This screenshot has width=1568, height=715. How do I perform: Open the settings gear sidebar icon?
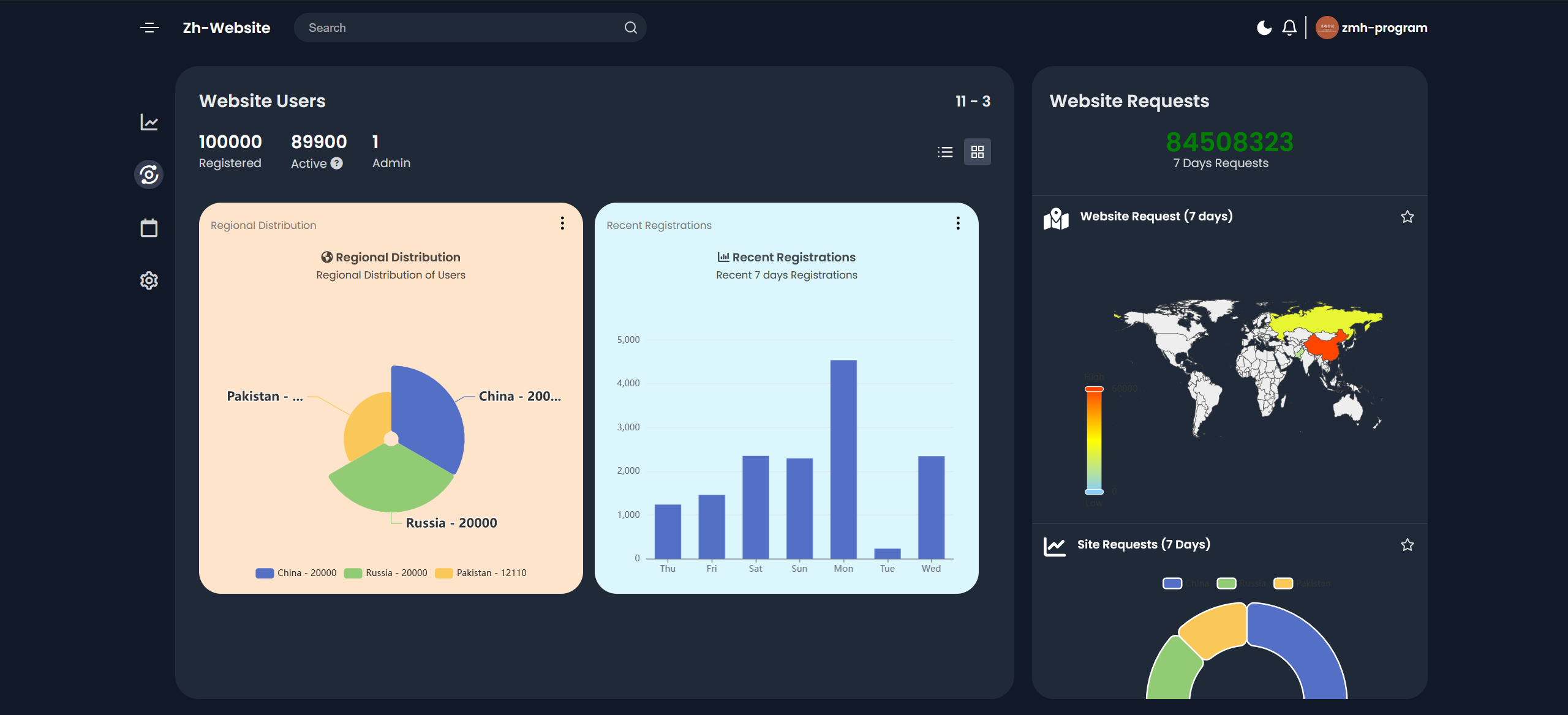click(x=149, y=280)
